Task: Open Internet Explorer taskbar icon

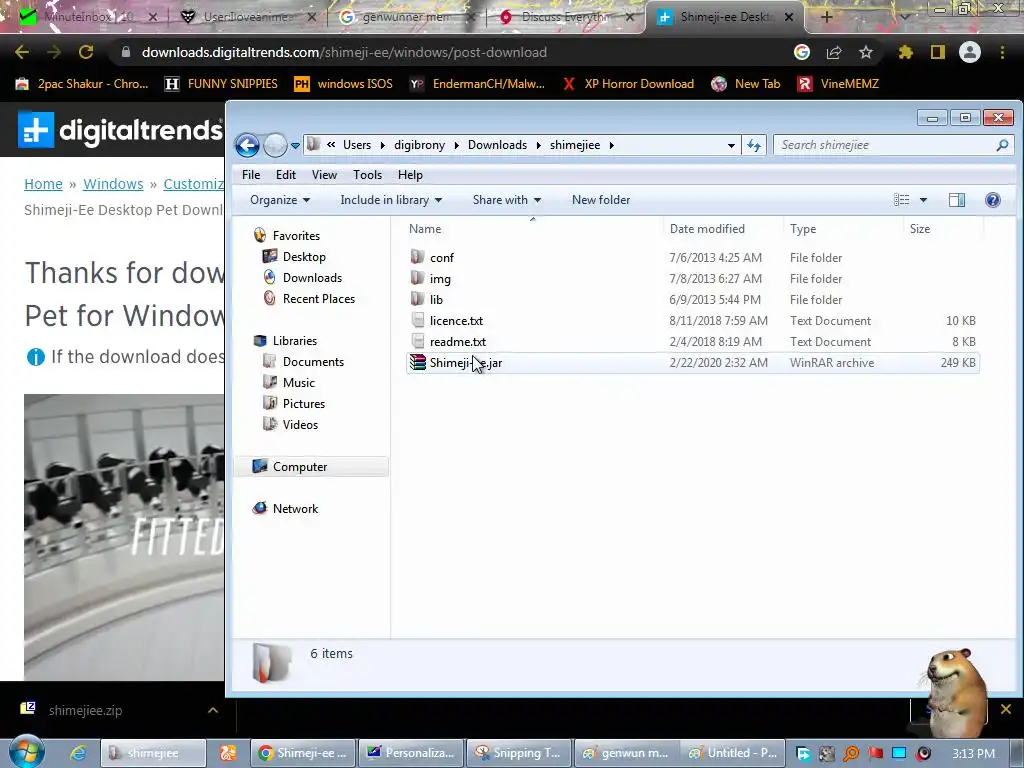Action: coord(78,753)
